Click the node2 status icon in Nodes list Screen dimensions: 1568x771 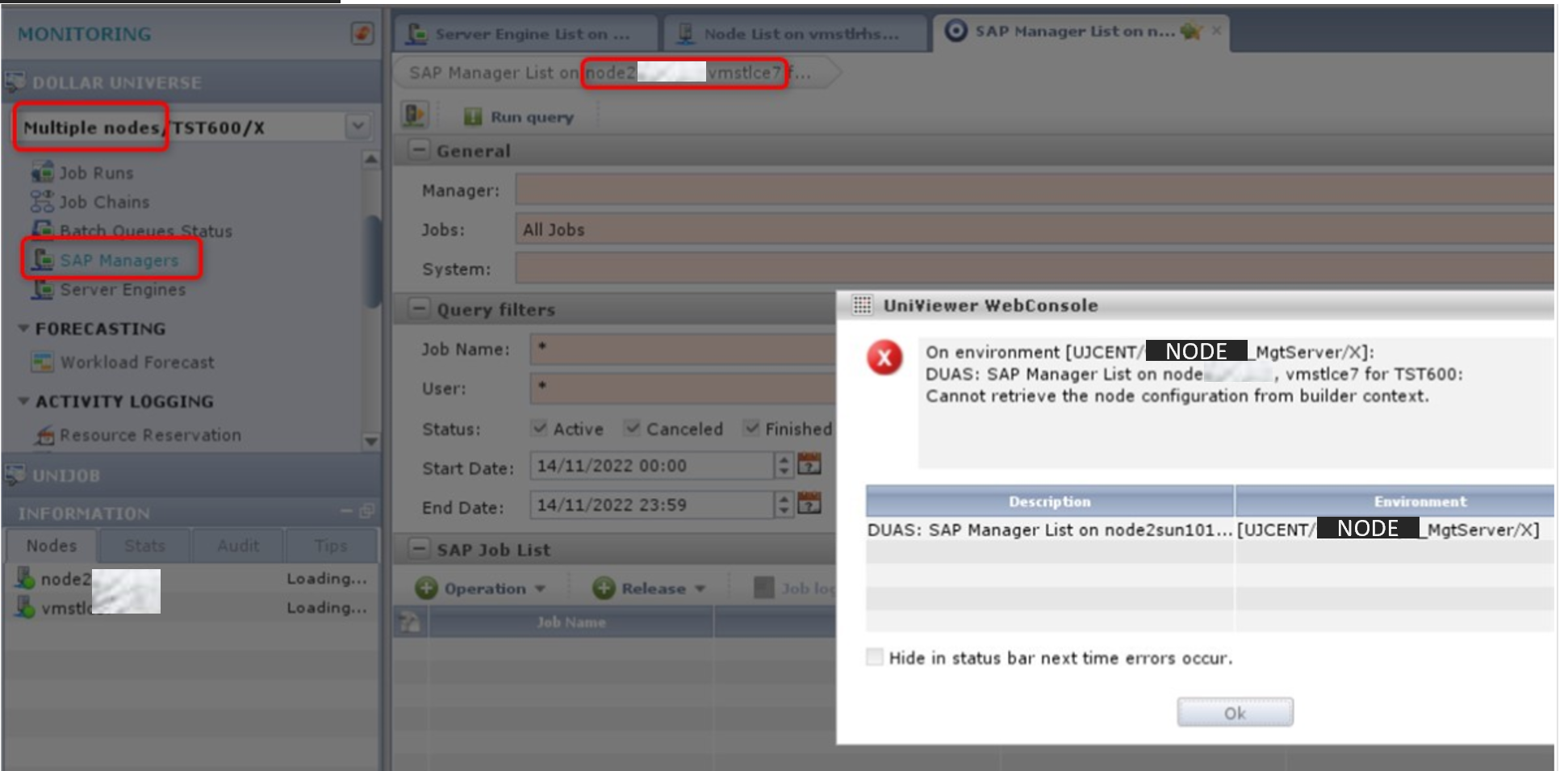click(x=25, y=578)
